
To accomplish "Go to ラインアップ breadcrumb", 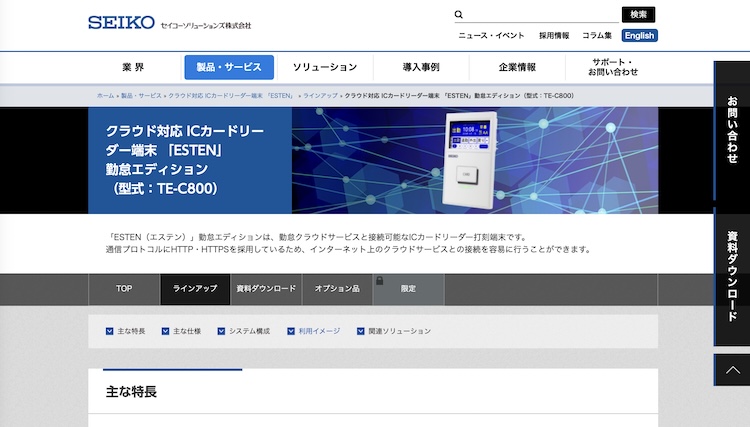I will [320, 96].
